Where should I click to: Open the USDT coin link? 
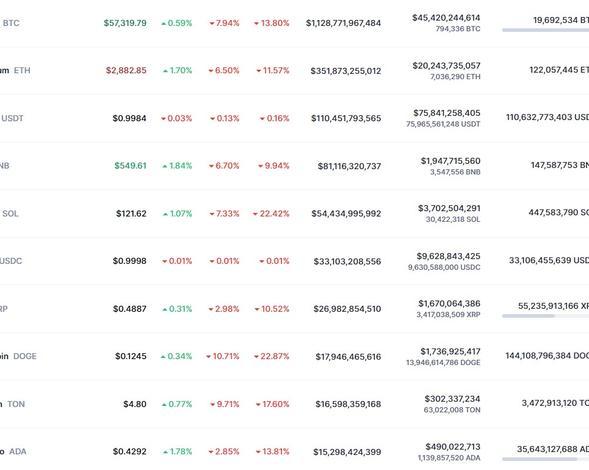12,118
